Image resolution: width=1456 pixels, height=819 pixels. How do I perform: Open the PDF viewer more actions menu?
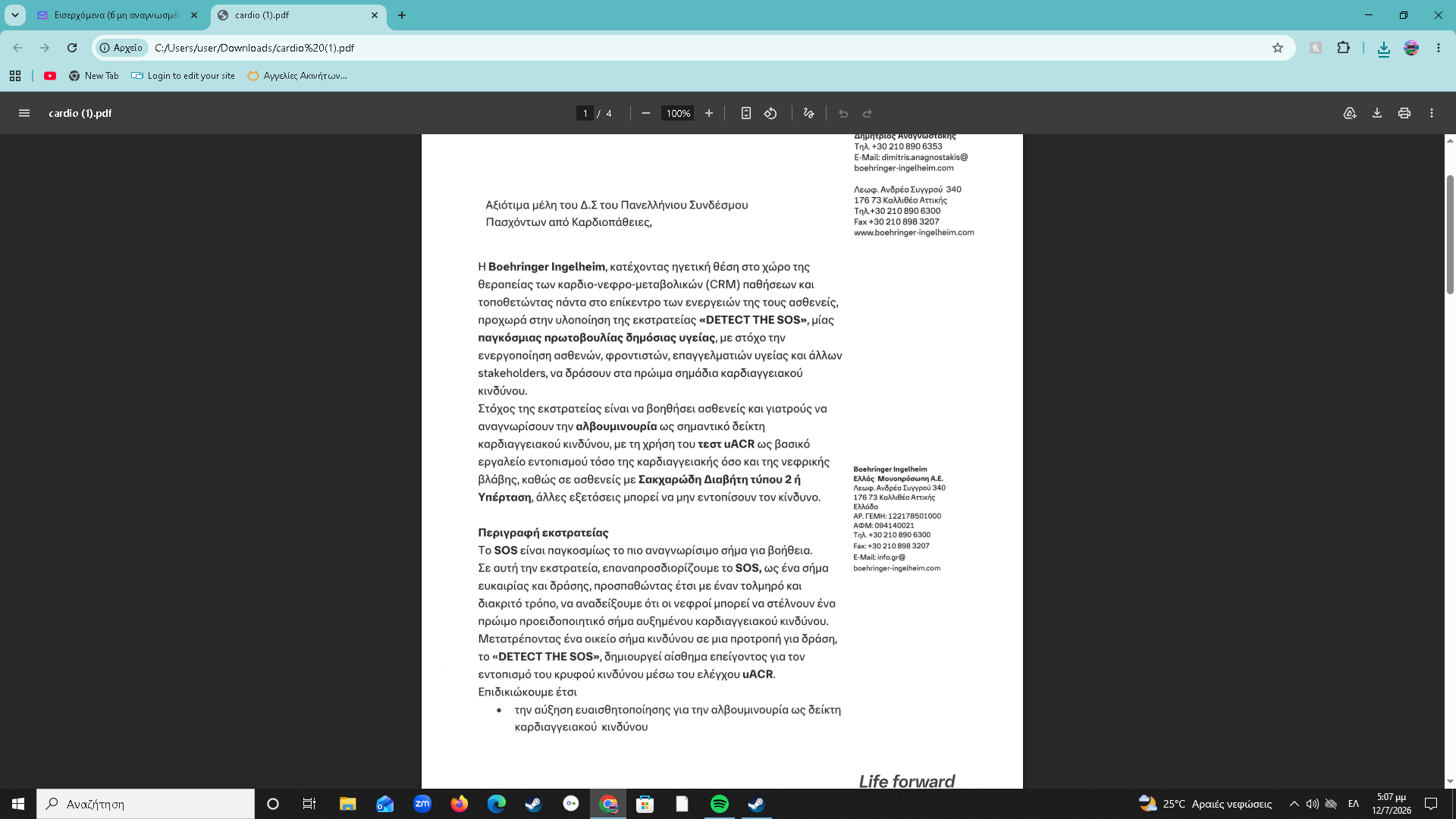pos(1432,113)
